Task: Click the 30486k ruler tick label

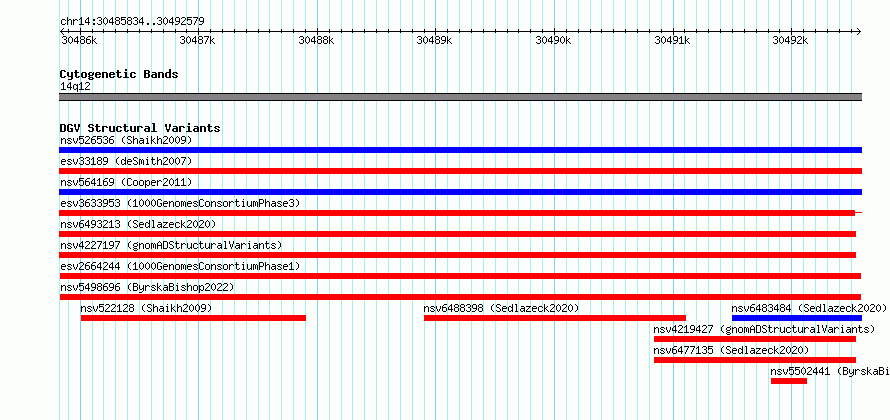Action: (79, 40)
